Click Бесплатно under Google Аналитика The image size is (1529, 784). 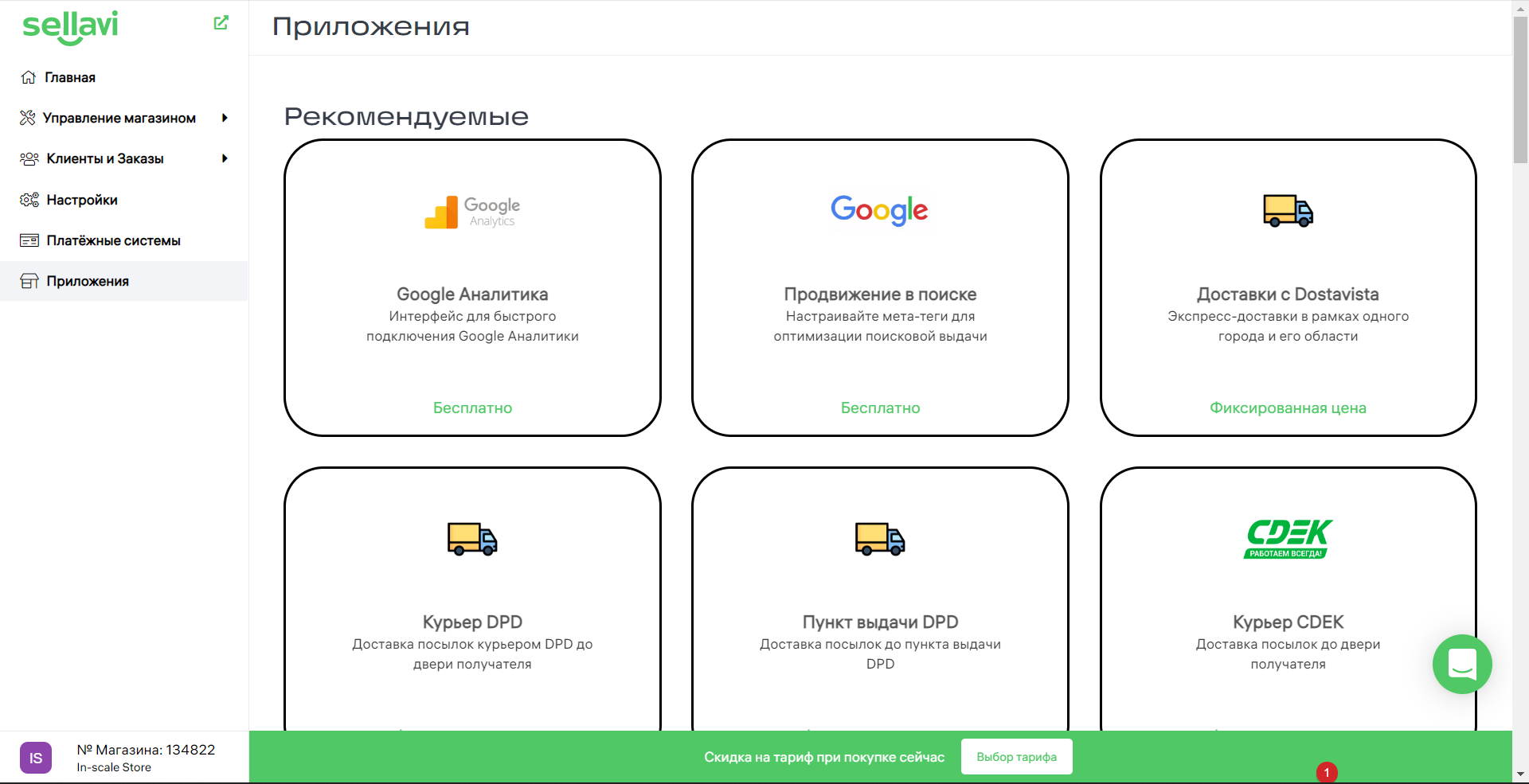click(472, 408)
